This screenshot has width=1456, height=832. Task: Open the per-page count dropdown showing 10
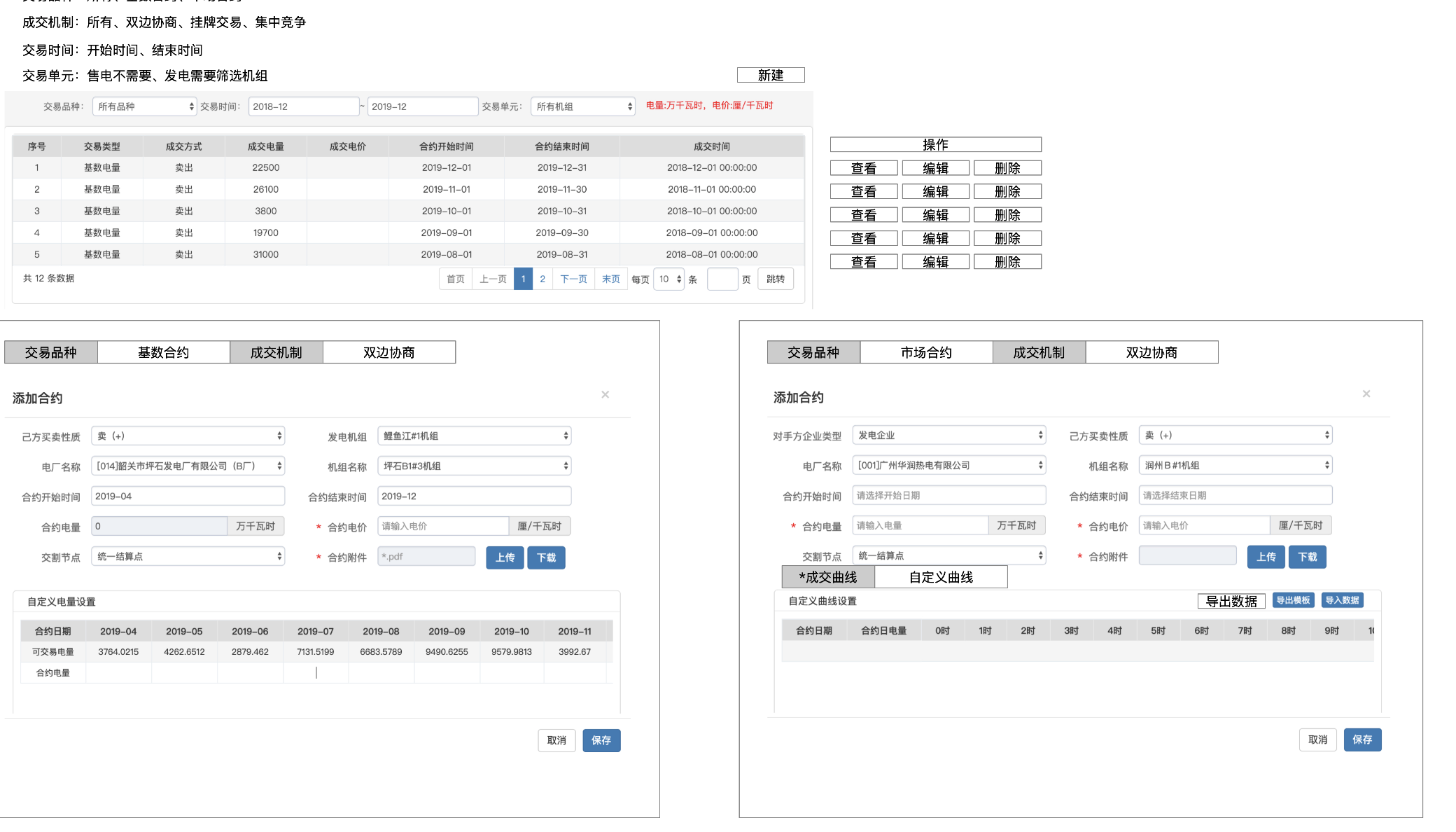click(x=668, y=279)
